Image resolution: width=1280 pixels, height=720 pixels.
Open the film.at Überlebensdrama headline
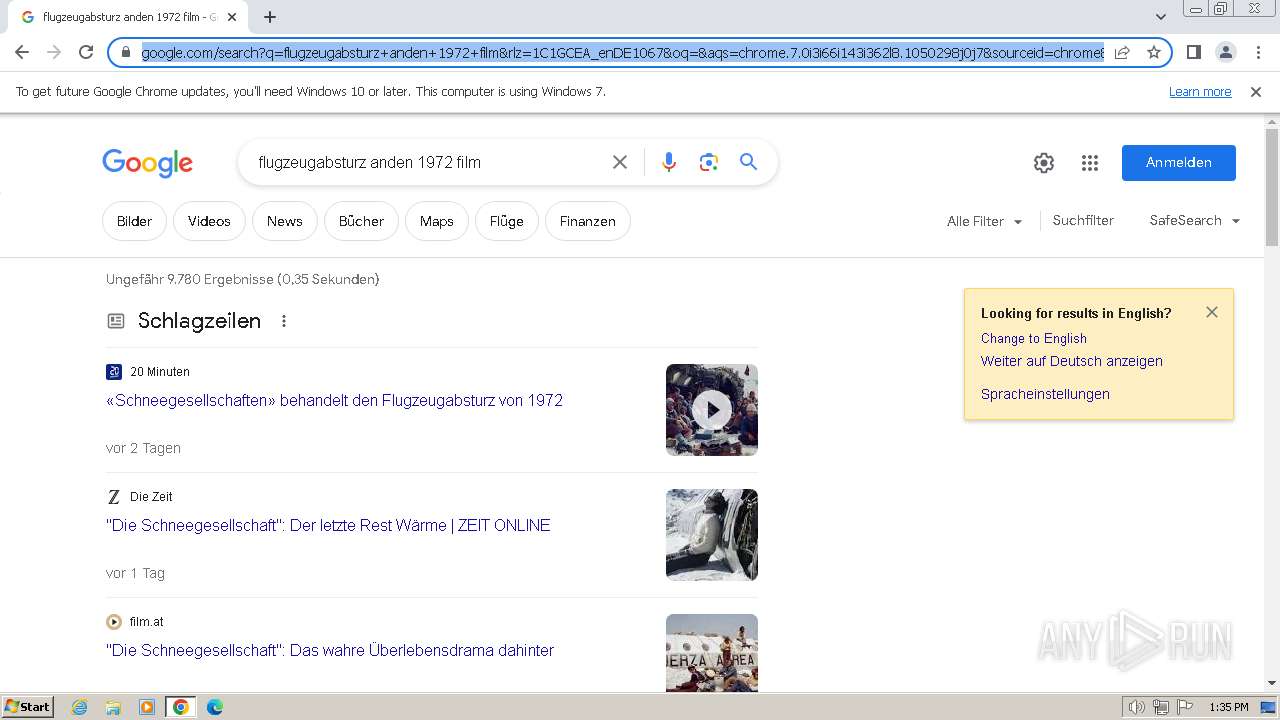tap(330, 650)
